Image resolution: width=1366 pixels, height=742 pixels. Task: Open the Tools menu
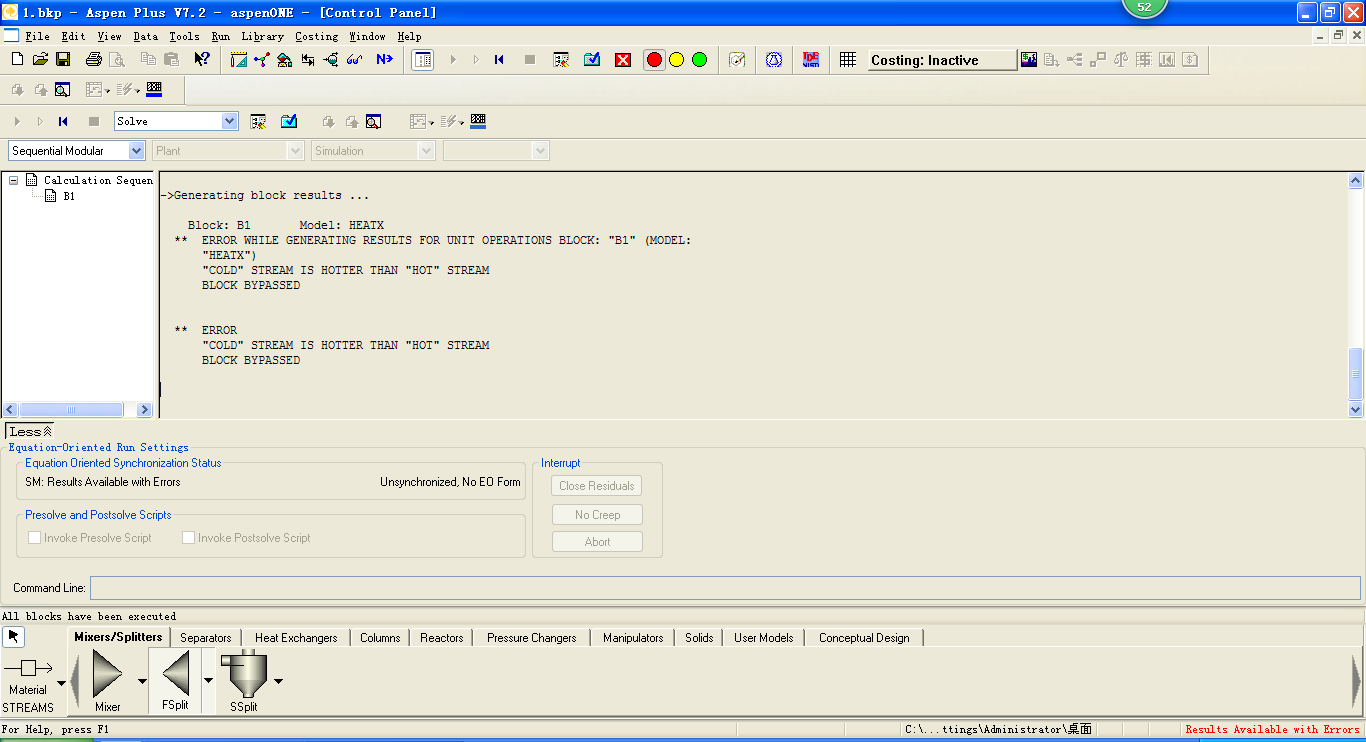[x=184, y=36]
